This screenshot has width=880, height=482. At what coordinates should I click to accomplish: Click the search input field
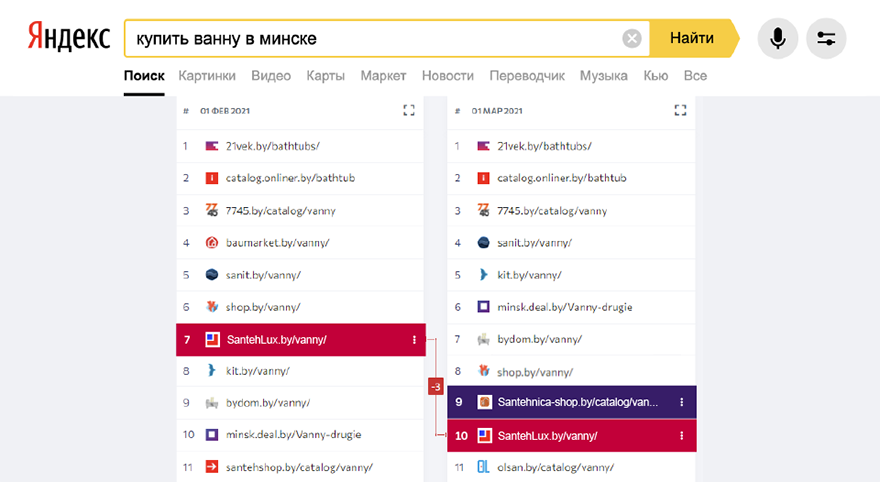point(370,39)
